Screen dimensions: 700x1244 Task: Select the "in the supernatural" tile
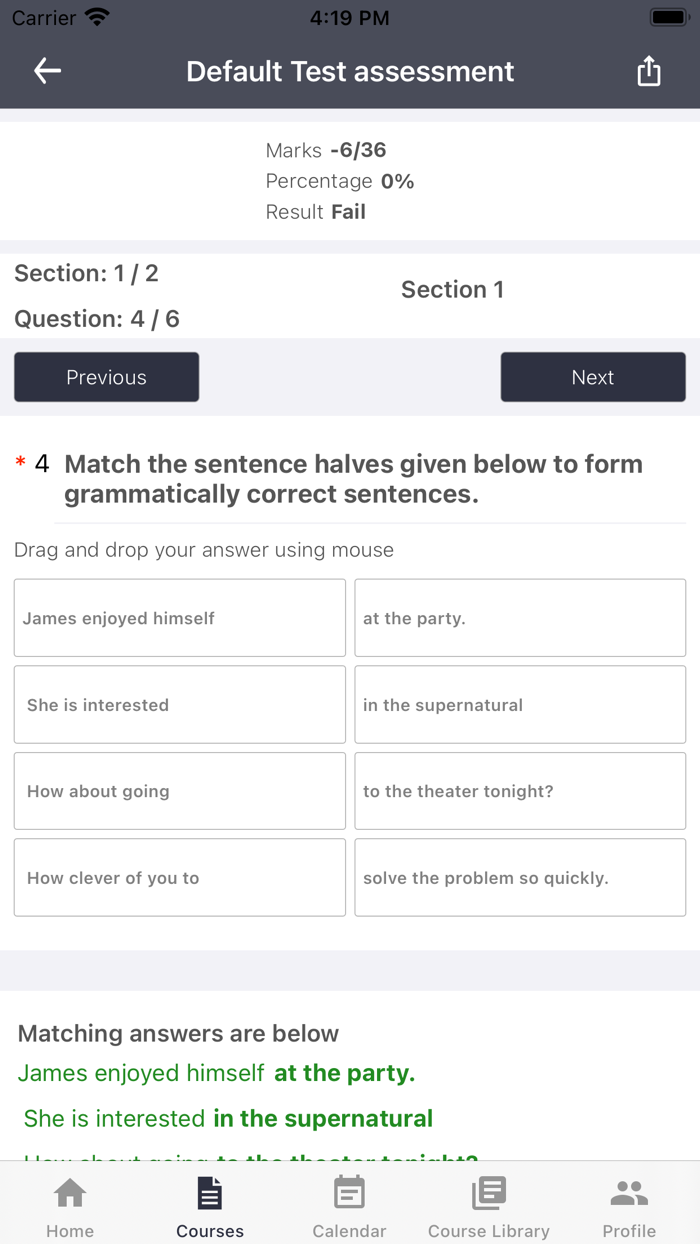pyautogui.click(x=520, y=705)
